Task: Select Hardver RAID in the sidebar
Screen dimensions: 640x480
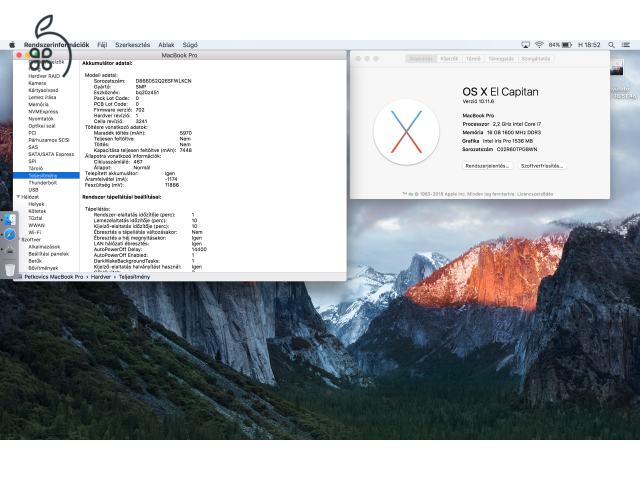Action: point(44,76)
